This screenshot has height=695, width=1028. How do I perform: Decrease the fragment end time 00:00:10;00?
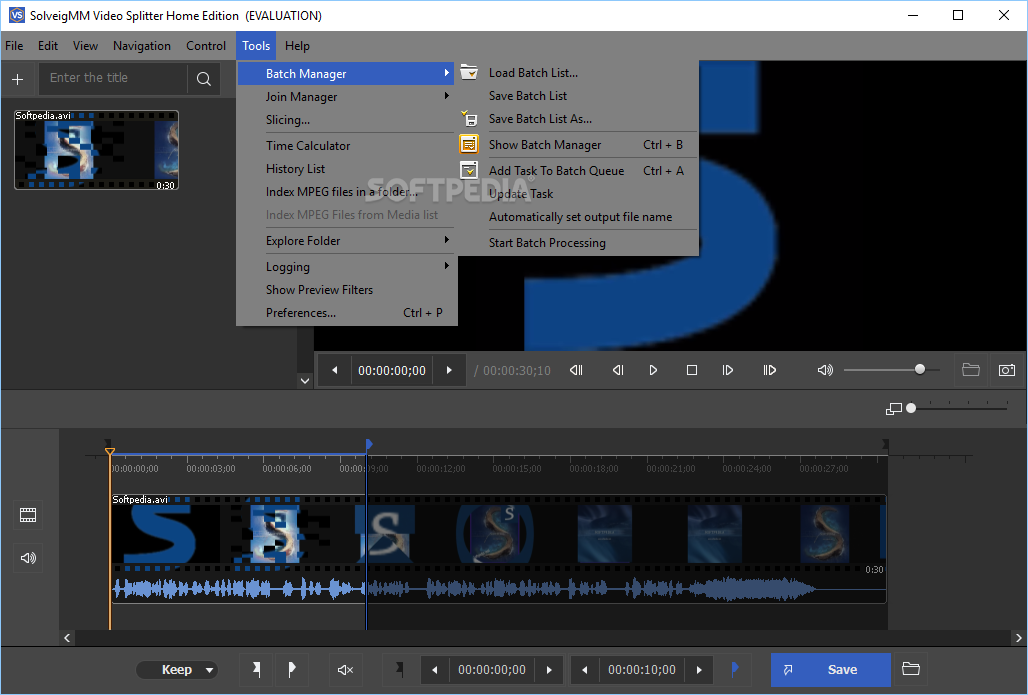[585, 669]
